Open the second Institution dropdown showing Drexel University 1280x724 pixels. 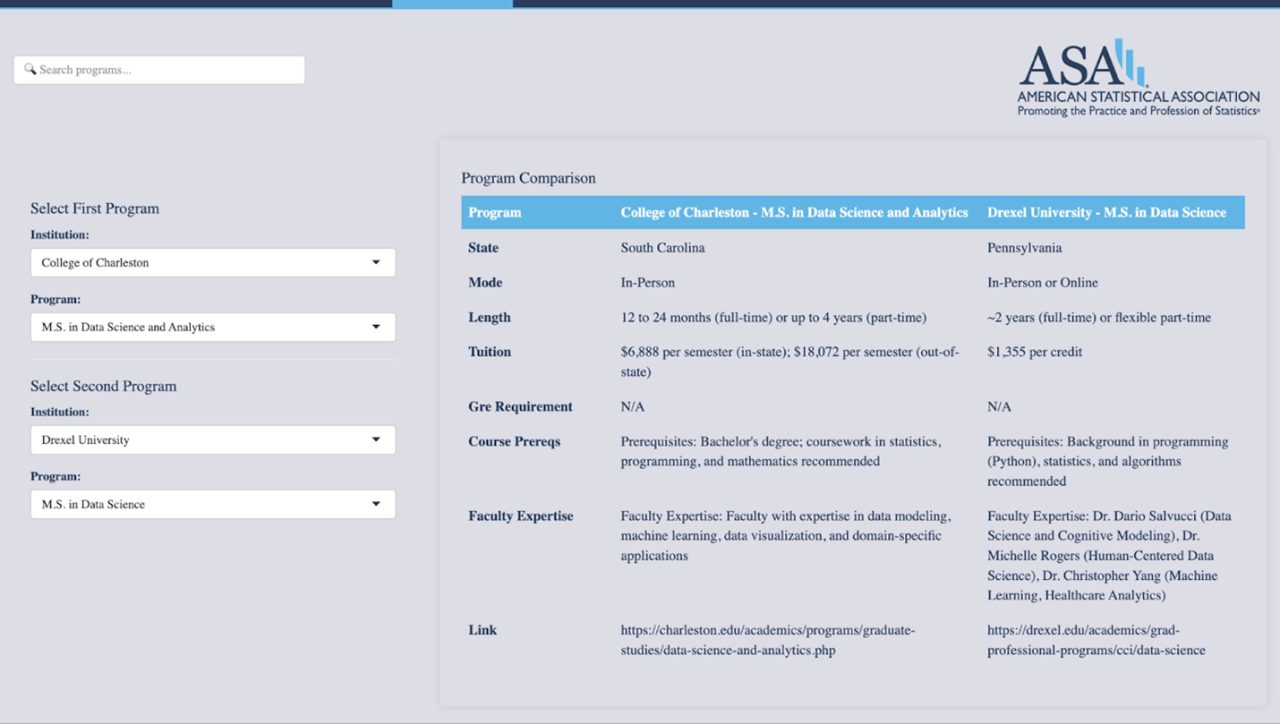[213, 440]
